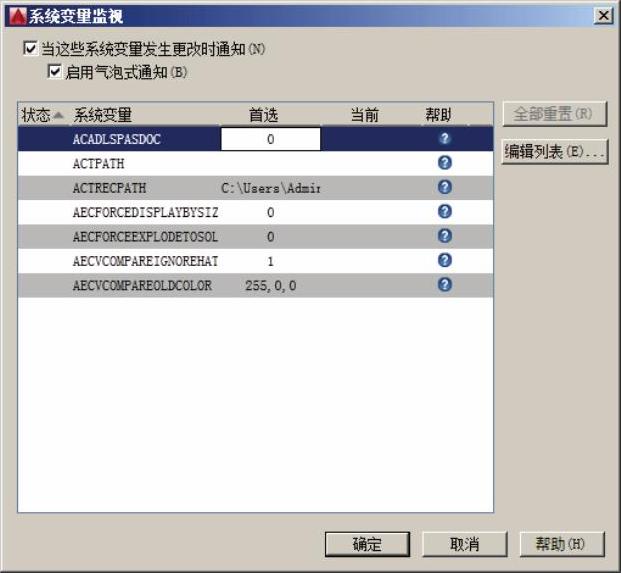Open help icon for AECFORCEDISPLAYBYSIZ
The width and height of the screenshot is (621, 573).
[445, 211]
